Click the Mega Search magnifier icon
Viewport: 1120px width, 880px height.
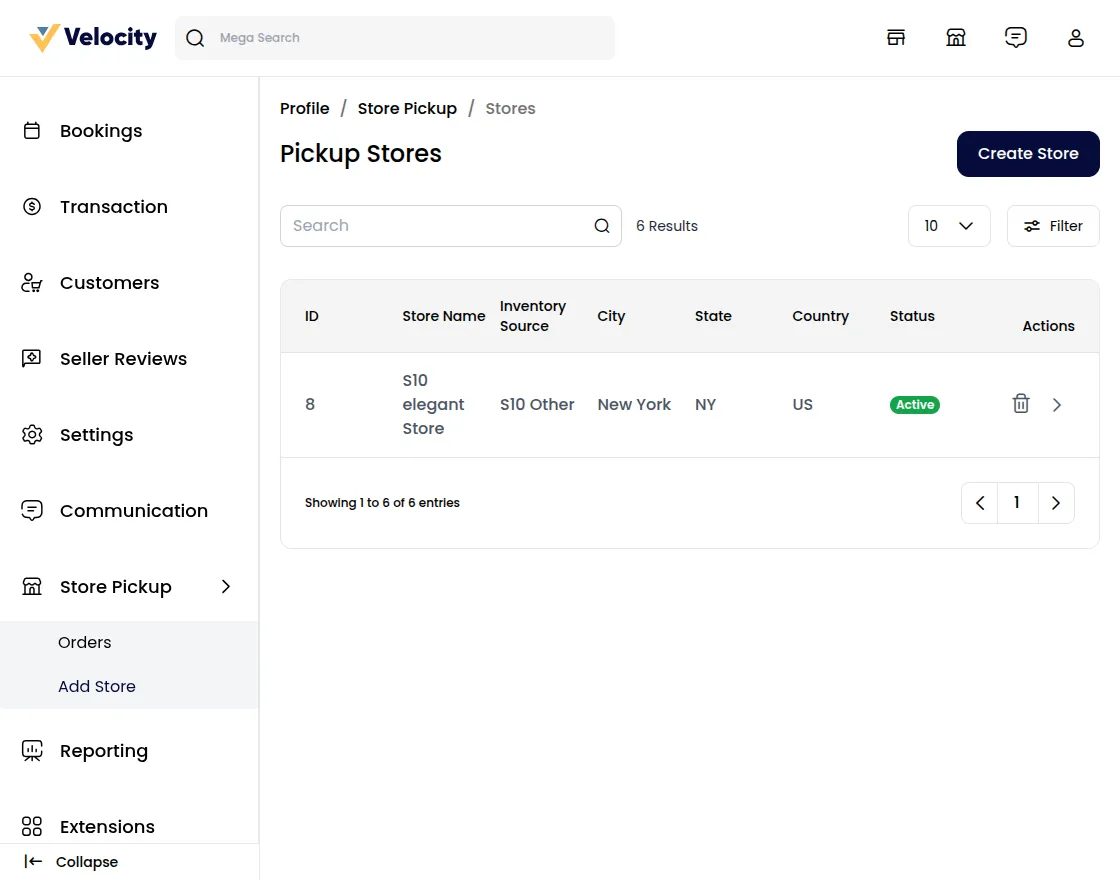coord(195,38)
